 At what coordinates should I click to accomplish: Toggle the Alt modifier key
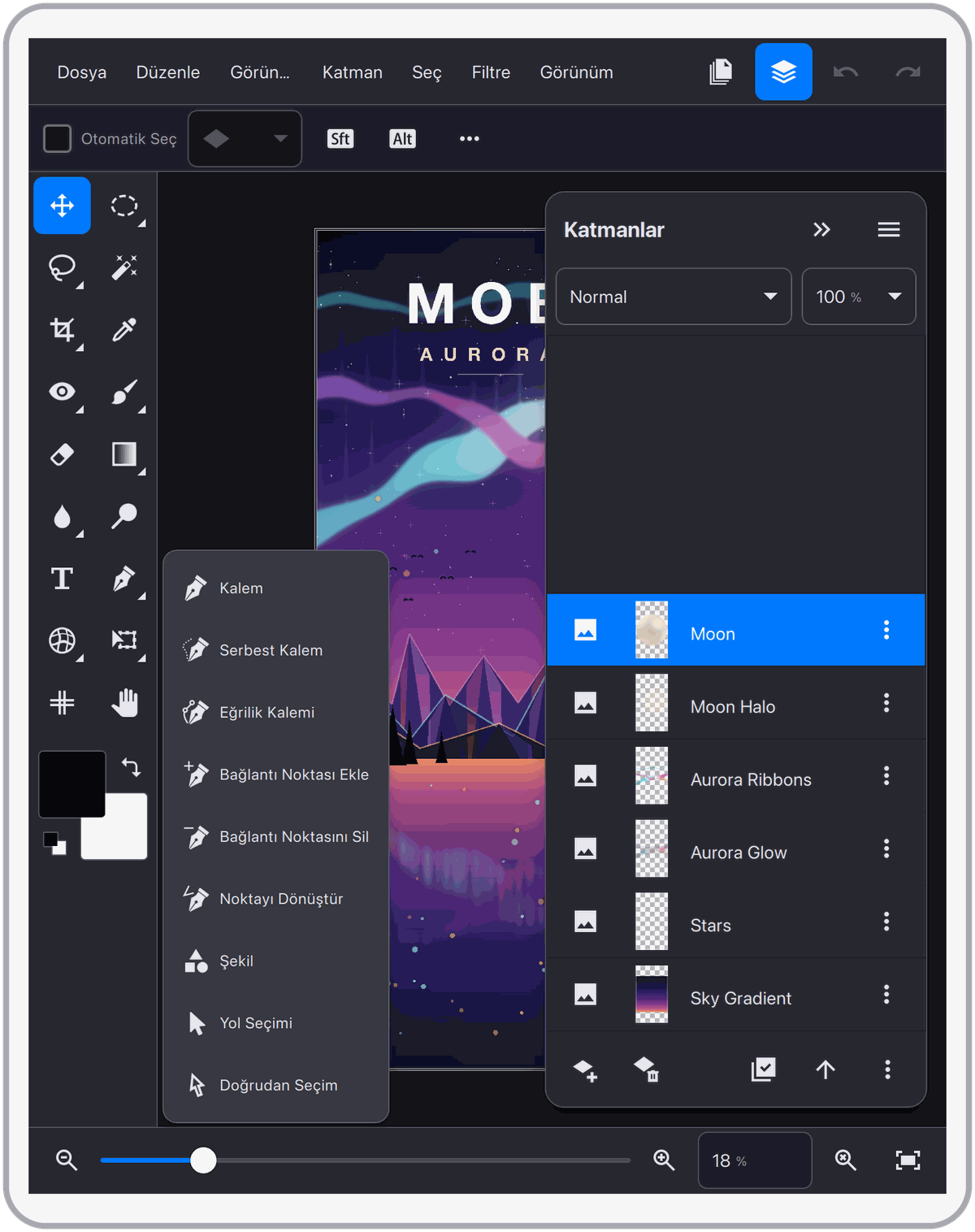(x=402, y=139)
